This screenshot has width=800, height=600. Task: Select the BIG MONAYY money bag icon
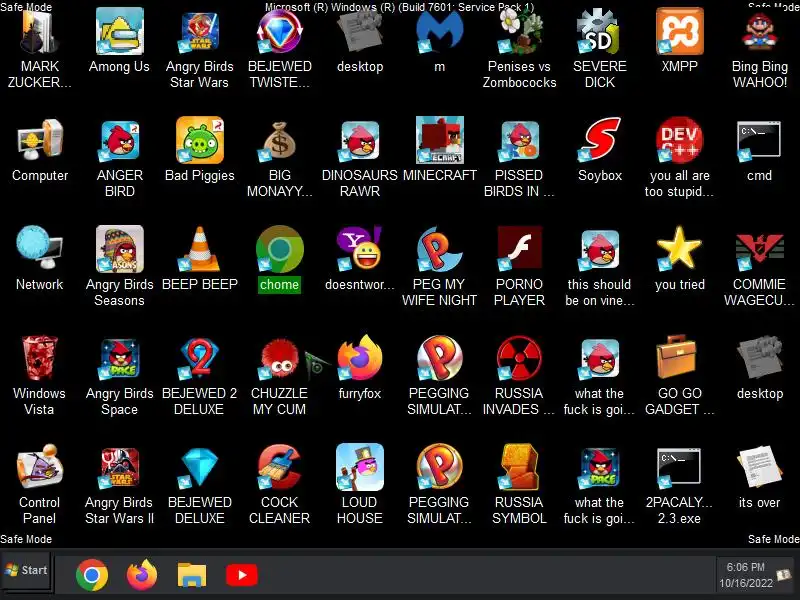(x=280, y=141)
